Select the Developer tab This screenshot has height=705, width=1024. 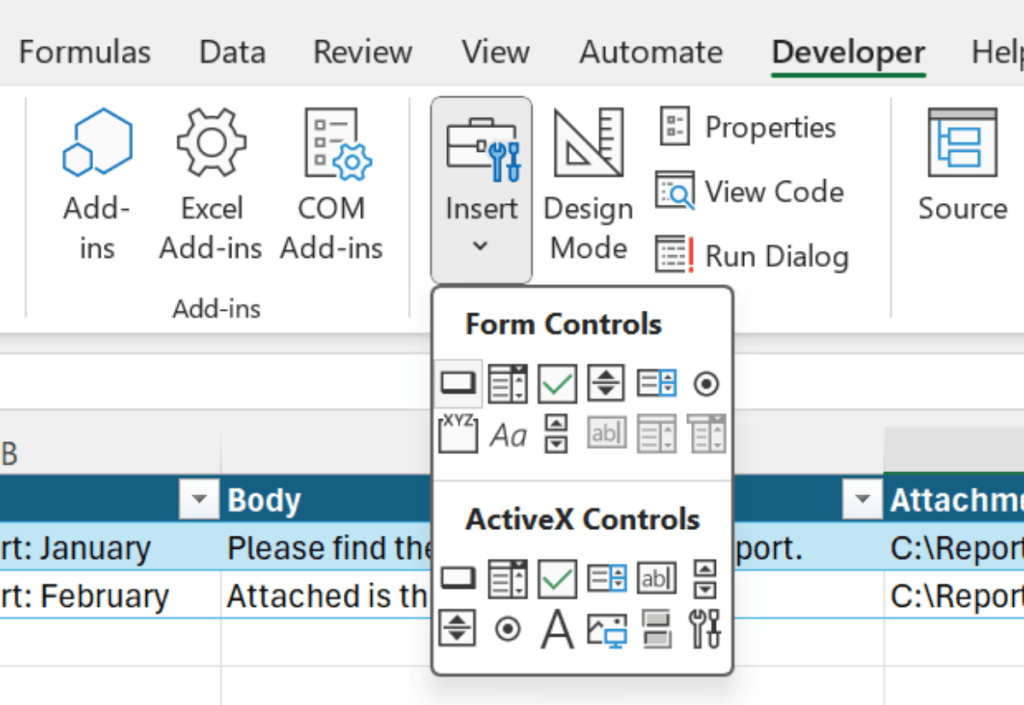(x=848, y=52)
